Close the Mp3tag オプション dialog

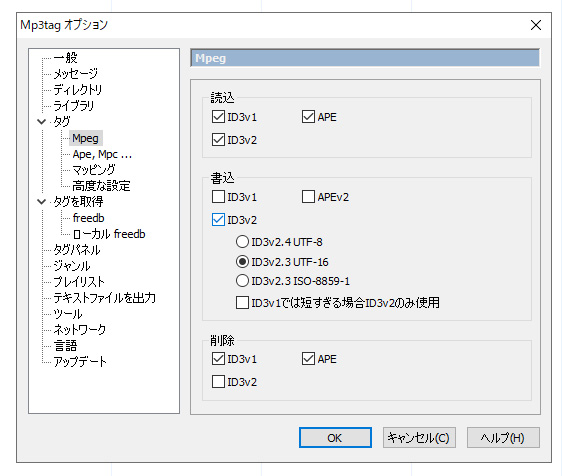(x=536, y=25)
